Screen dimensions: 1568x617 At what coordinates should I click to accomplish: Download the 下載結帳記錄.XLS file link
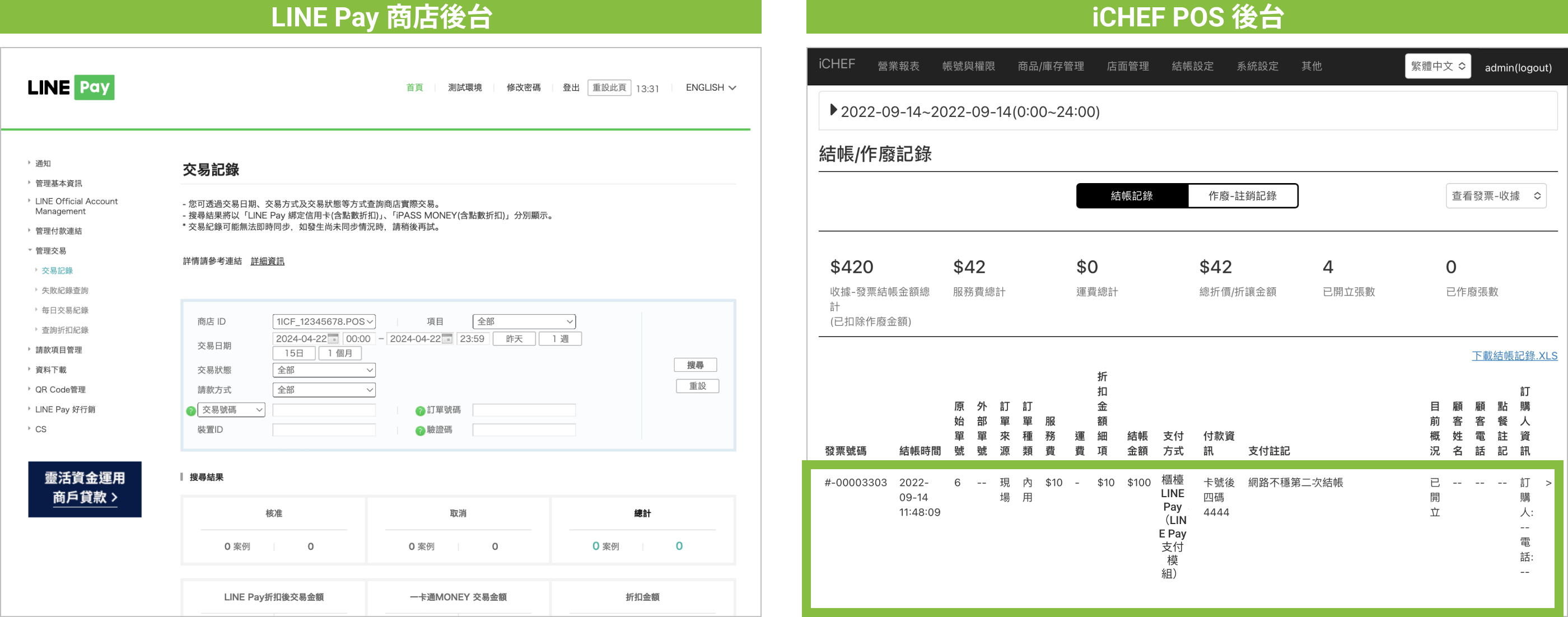(x=1514, y=356)
